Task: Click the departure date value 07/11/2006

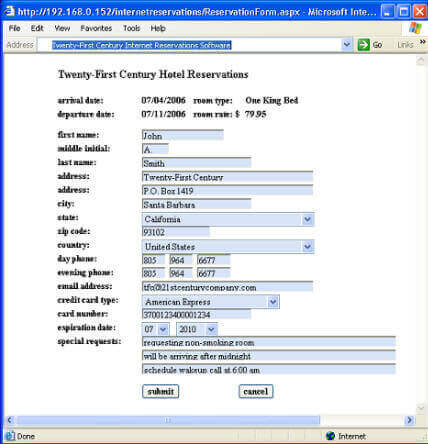Action: [x=163, y=114]
